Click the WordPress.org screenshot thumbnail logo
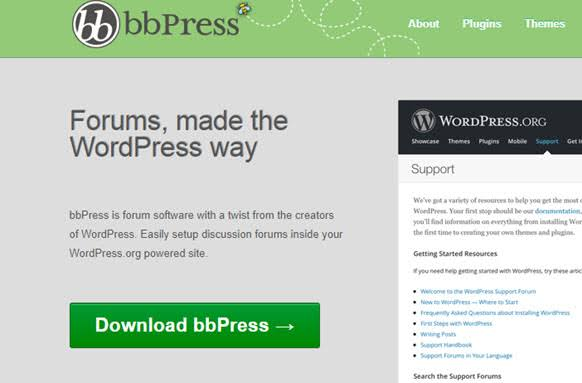The image size is (582, 383). tap(423, 120)
